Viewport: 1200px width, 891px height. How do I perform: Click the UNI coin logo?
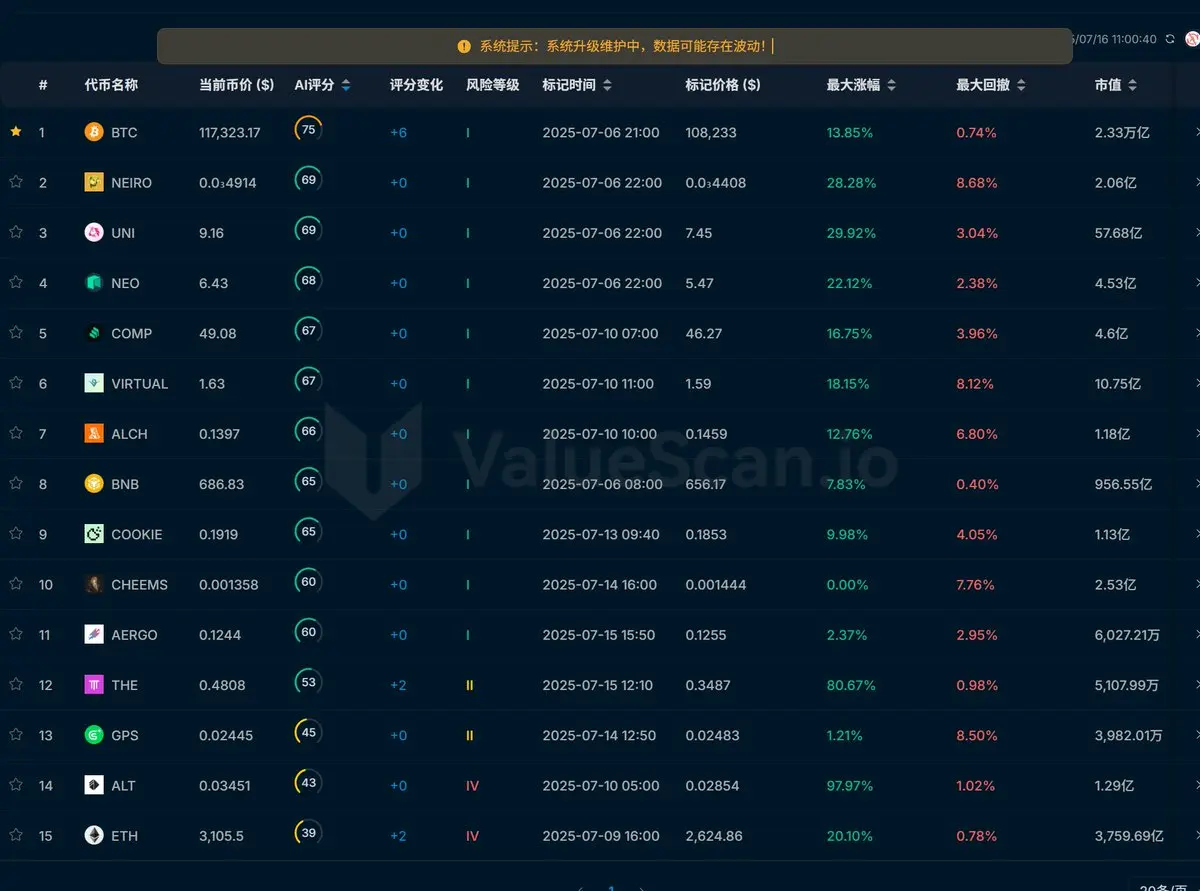point(94,232)
